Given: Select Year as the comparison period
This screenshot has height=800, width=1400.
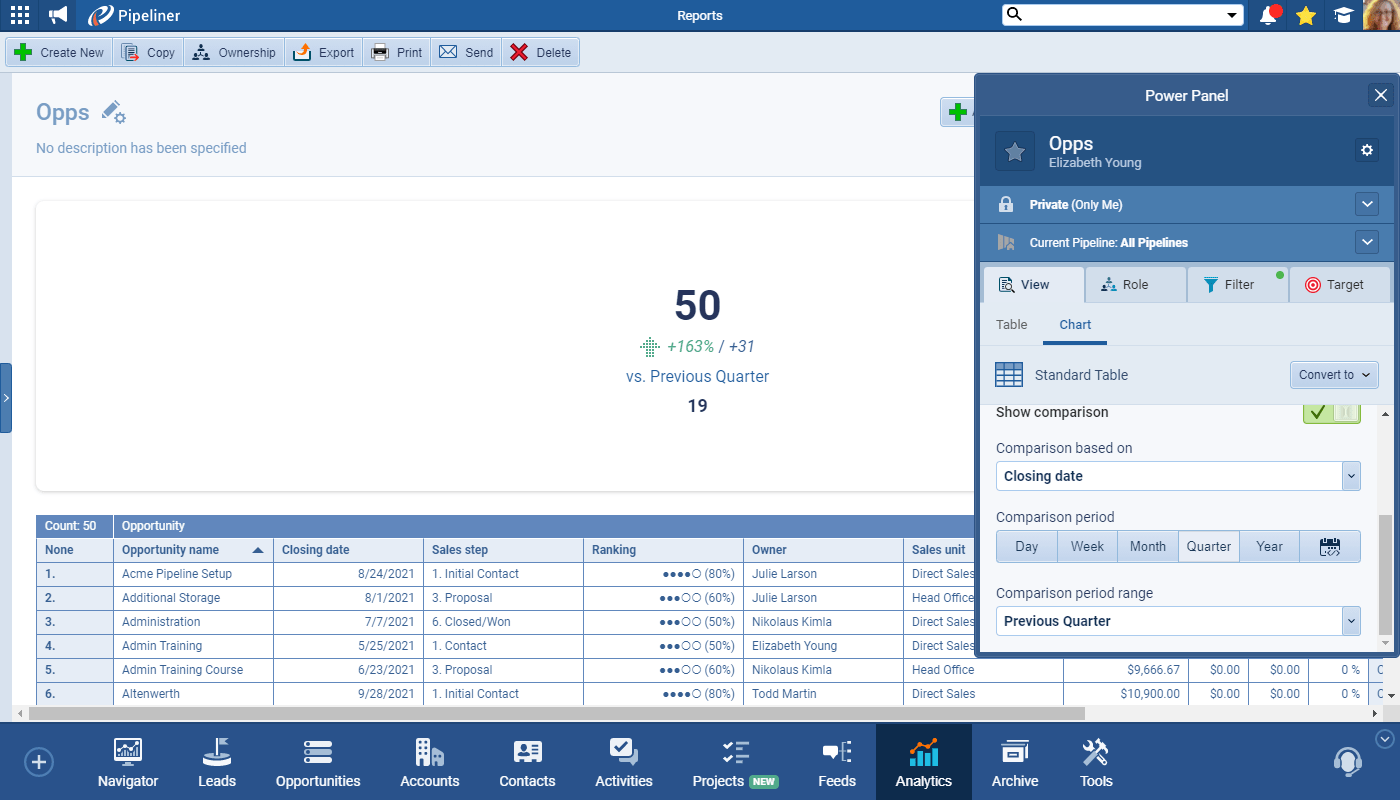Looking at the screenshot, I should click(1269, 546).
